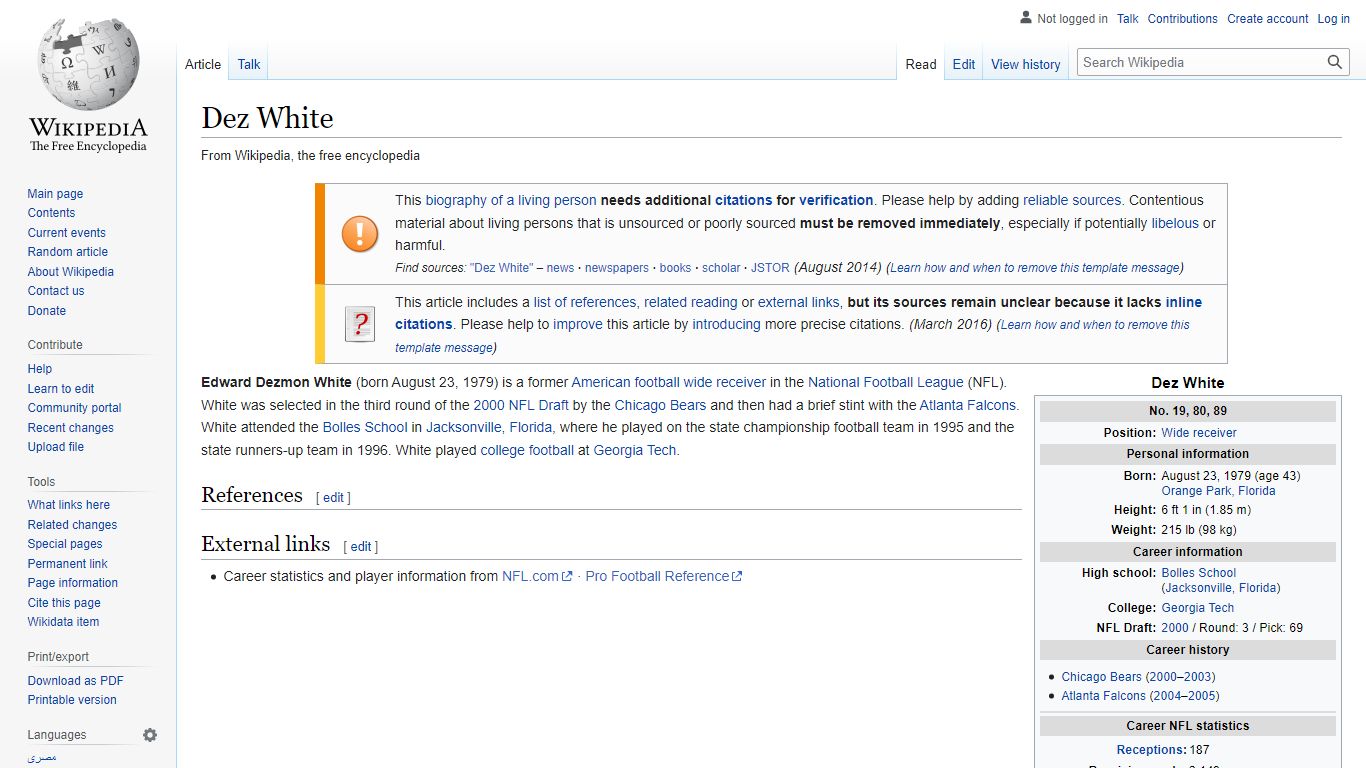Open the Talk tab

249,64
